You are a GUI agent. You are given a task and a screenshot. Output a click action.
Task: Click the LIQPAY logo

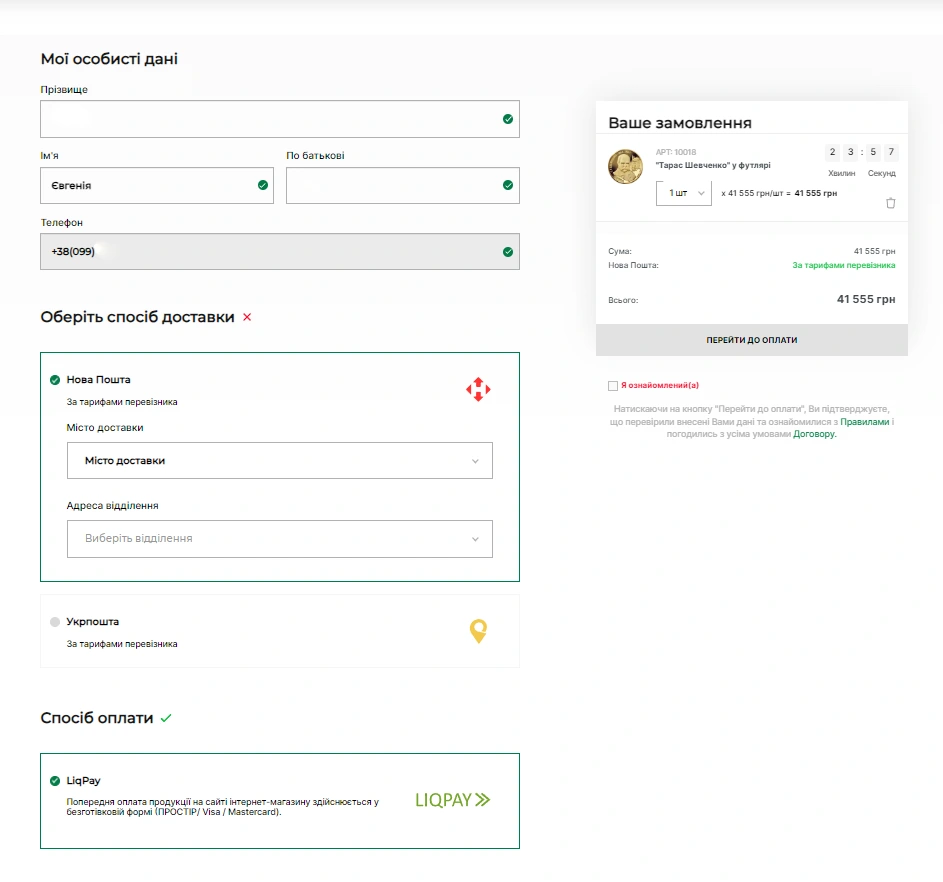(x=453, y=800)
